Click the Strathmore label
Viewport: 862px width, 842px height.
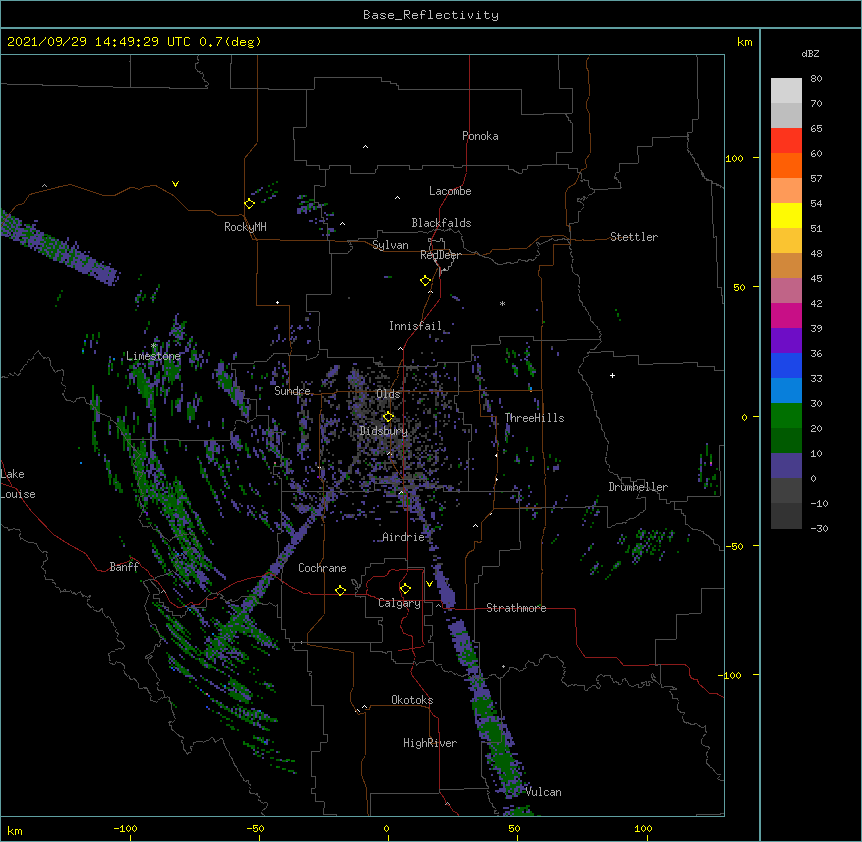coord(516,608)
